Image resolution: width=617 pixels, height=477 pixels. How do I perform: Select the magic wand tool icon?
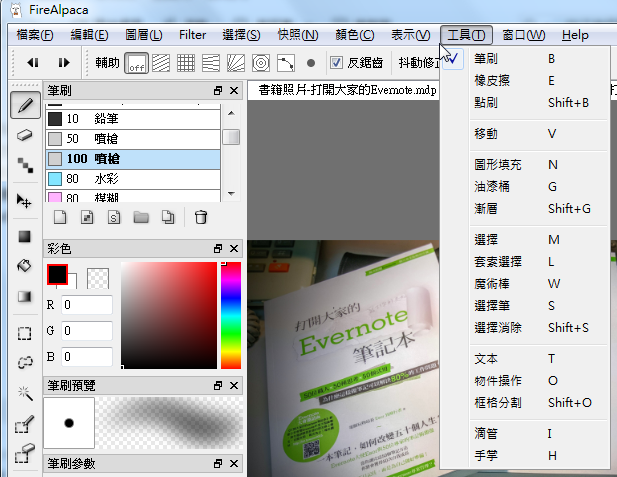(x=25, y=392)
